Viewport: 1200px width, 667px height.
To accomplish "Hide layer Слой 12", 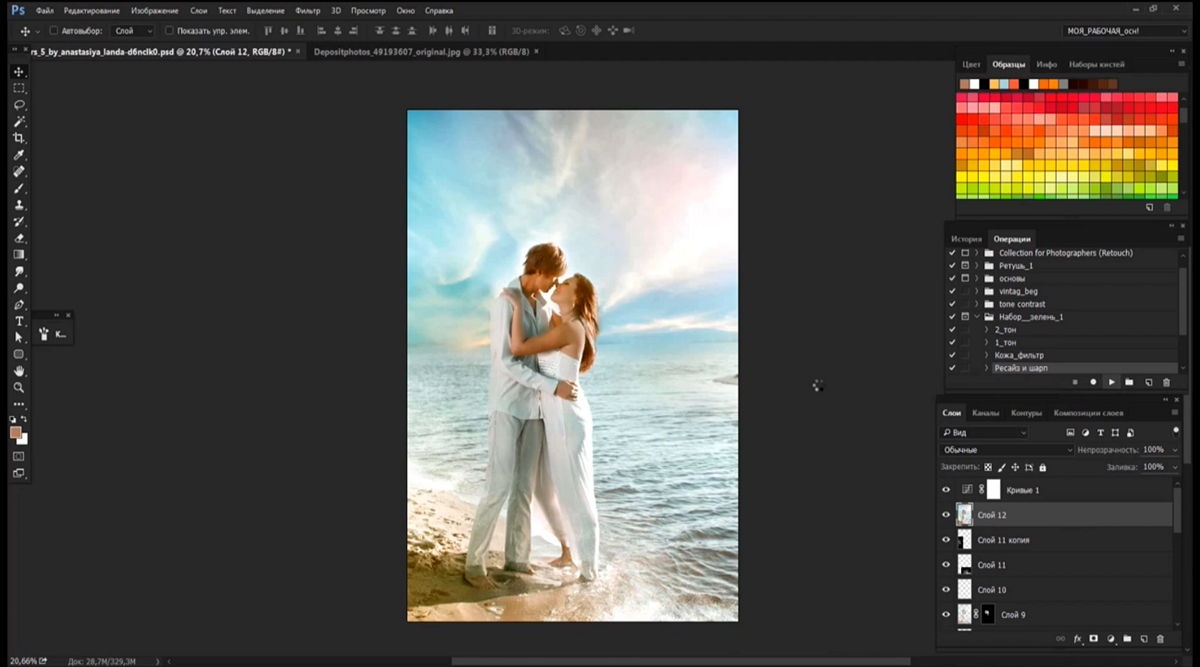I will click(x=946, y=515).
